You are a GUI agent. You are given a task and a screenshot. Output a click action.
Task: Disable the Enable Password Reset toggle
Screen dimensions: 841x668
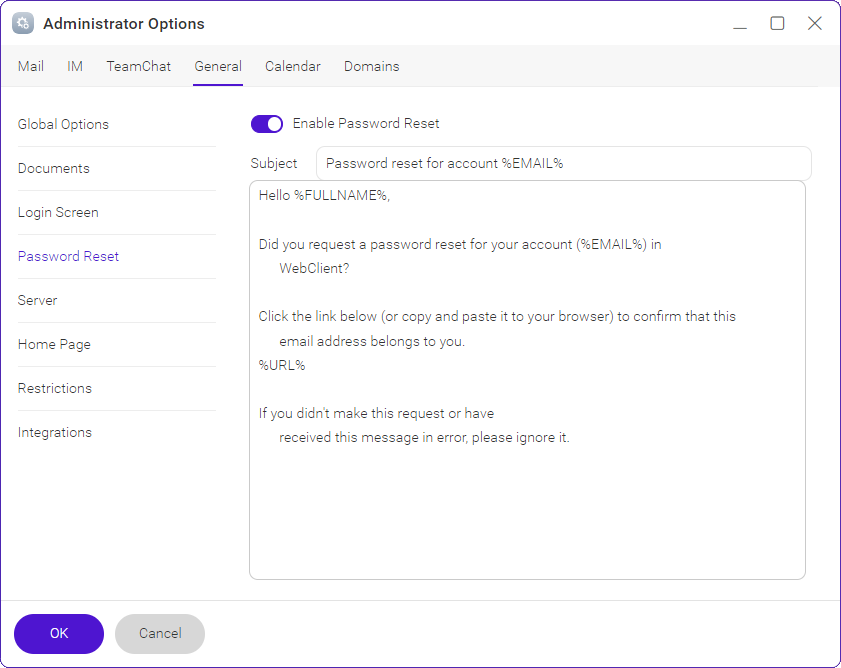pos(267,124)
